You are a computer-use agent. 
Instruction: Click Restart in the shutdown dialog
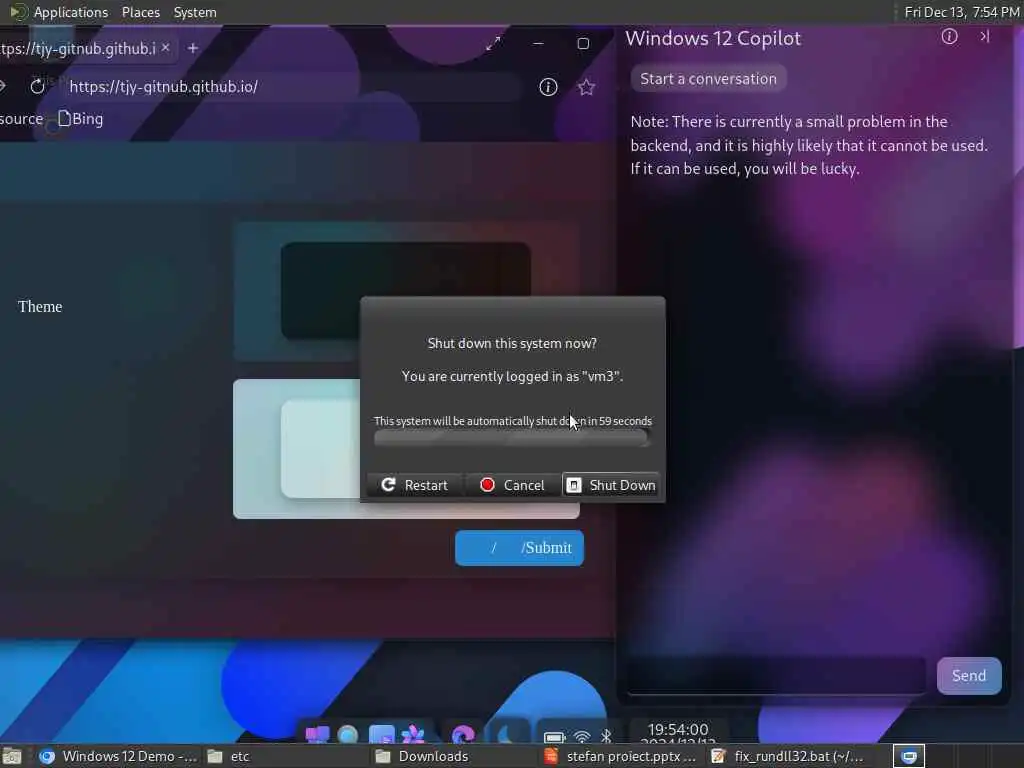pyautogui.click(x=415, y=485)
